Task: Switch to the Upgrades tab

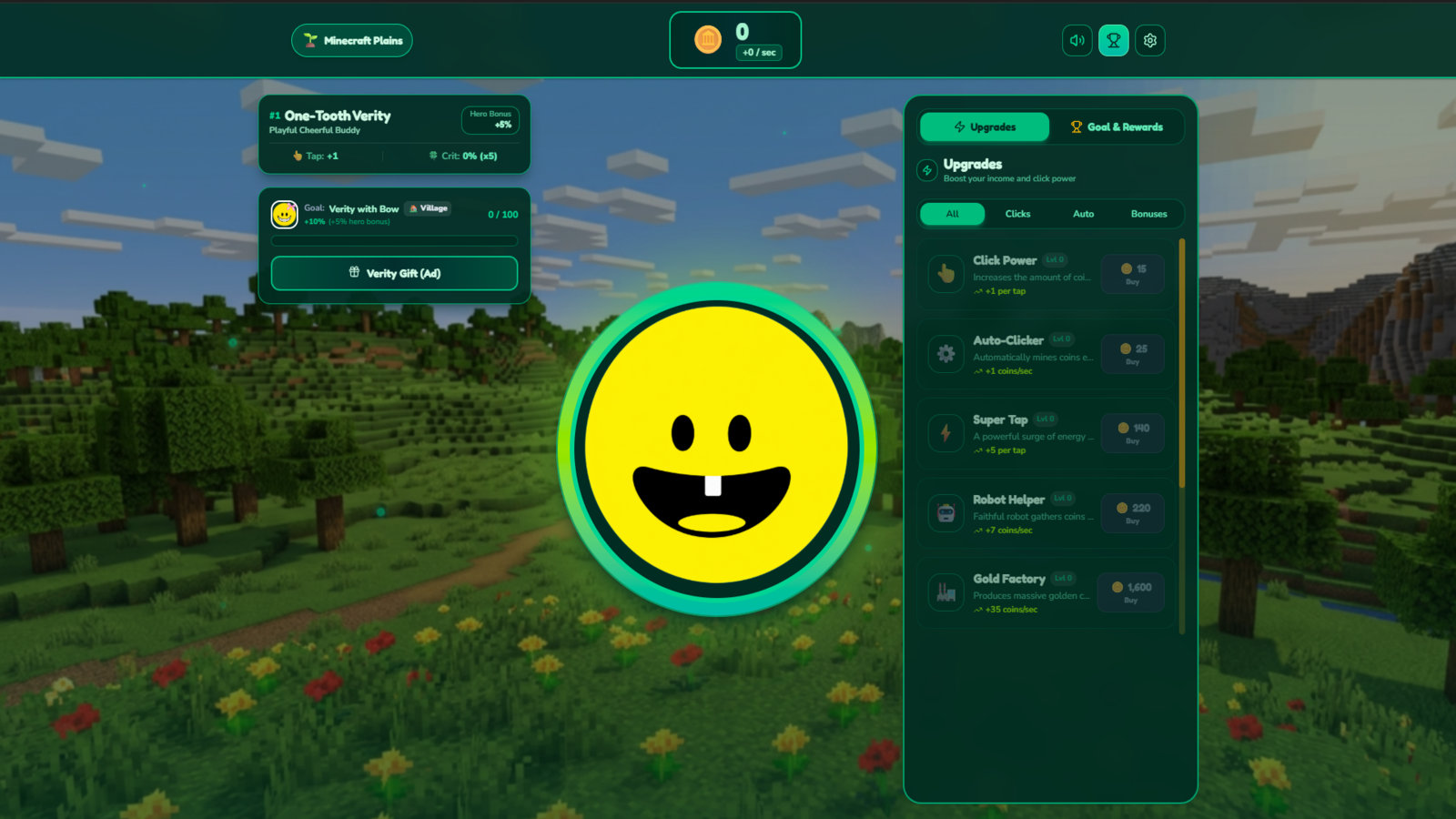Action: [985, 127]
